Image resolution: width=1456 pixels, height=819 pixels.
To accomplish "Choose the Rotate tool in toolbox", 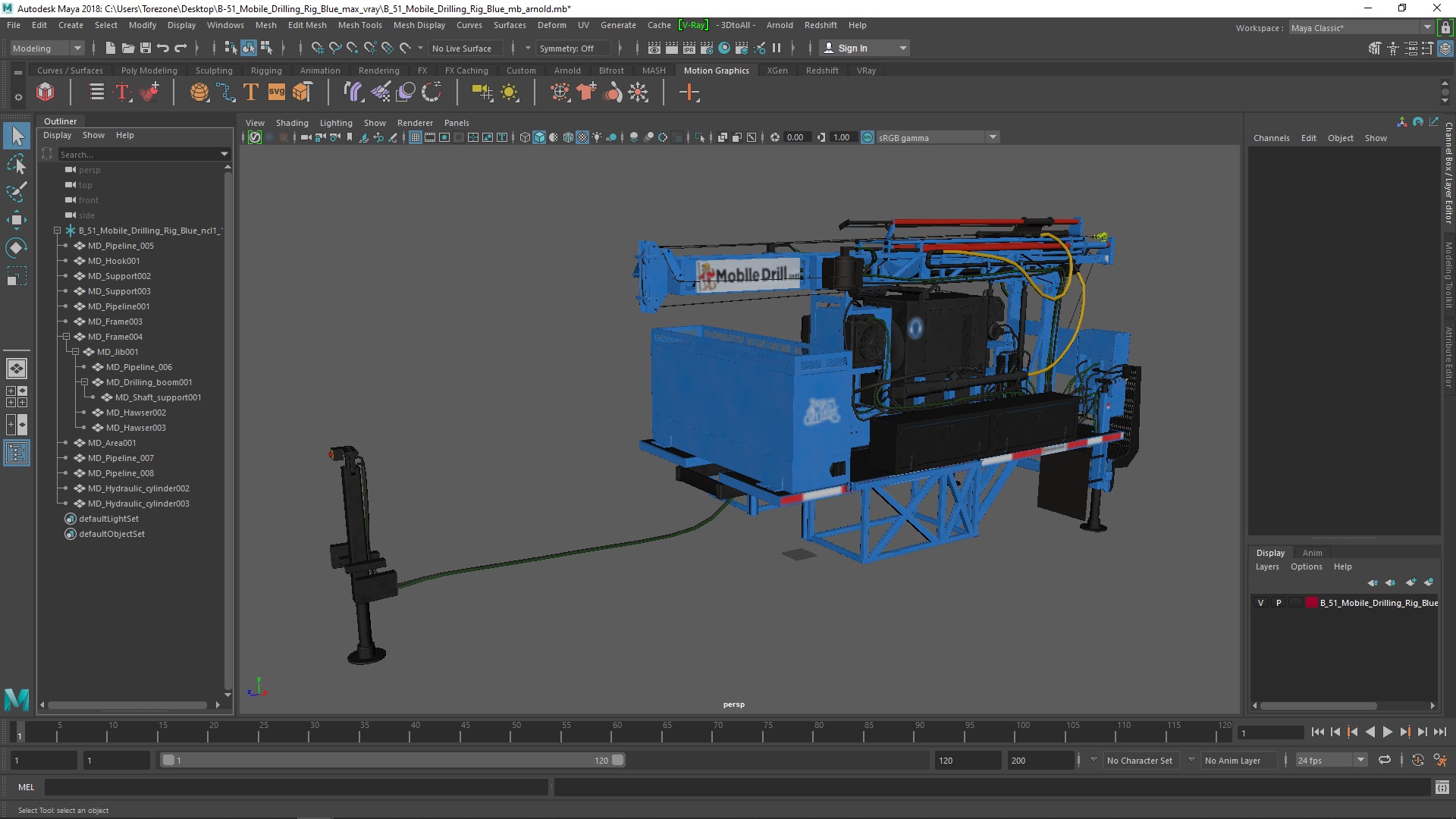I will (17, 248).
